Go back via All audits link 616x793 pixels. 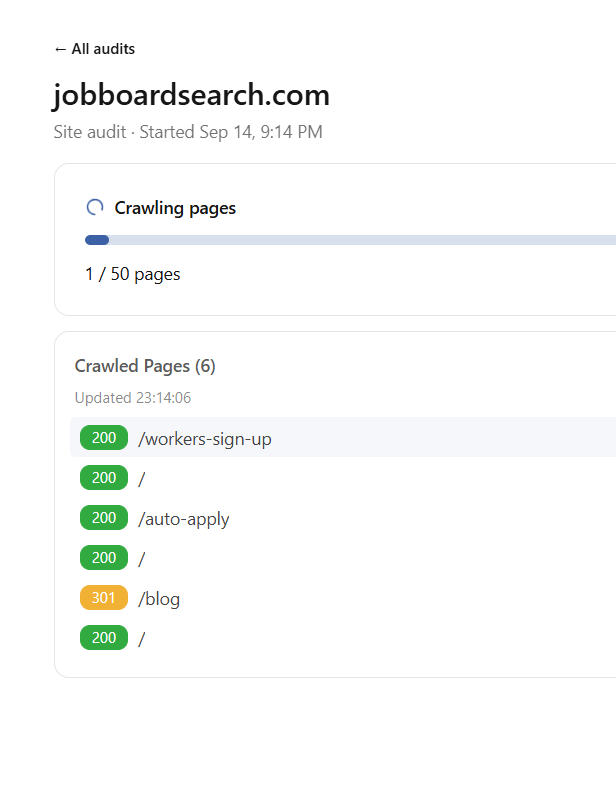click(95, 49)
